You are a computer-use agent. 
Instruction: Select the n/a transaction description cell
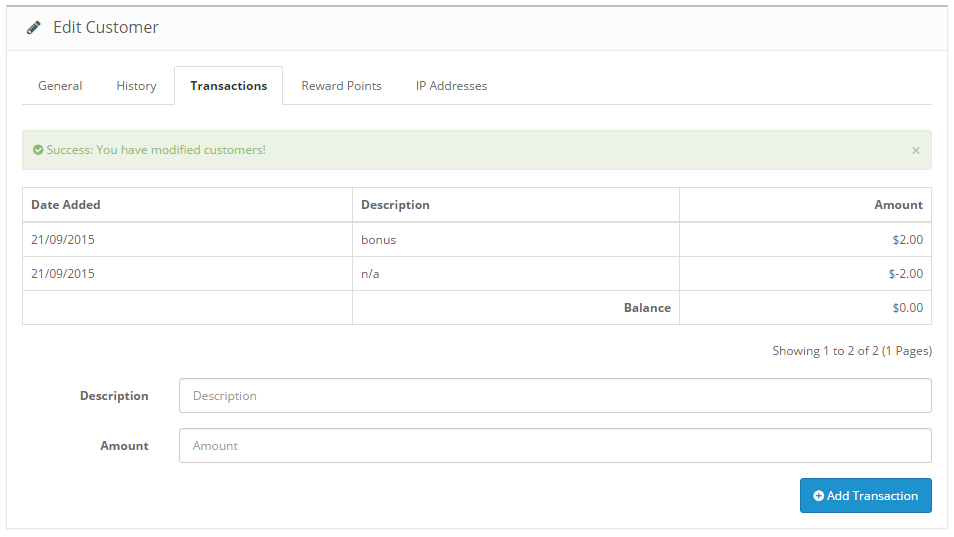pos(371,274)
